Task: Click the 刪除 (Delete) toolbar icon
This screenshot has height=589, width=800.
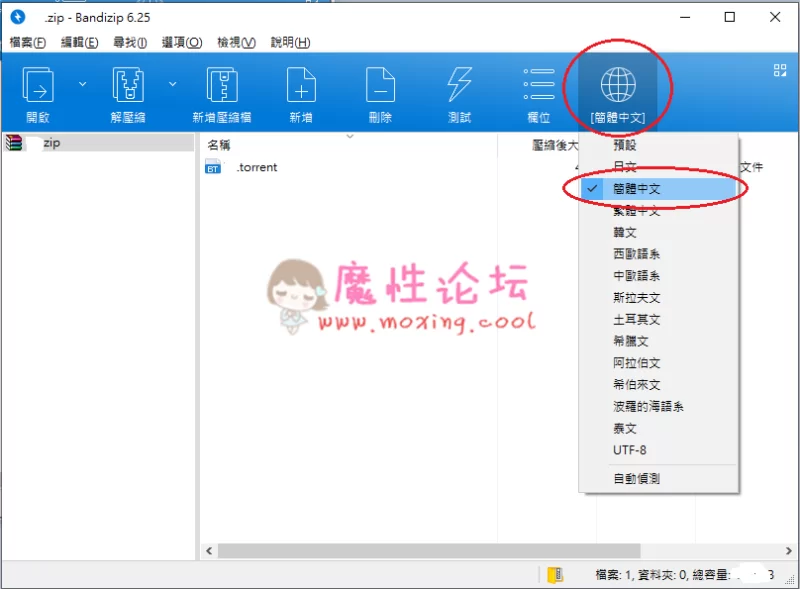Action: point(380,86)
